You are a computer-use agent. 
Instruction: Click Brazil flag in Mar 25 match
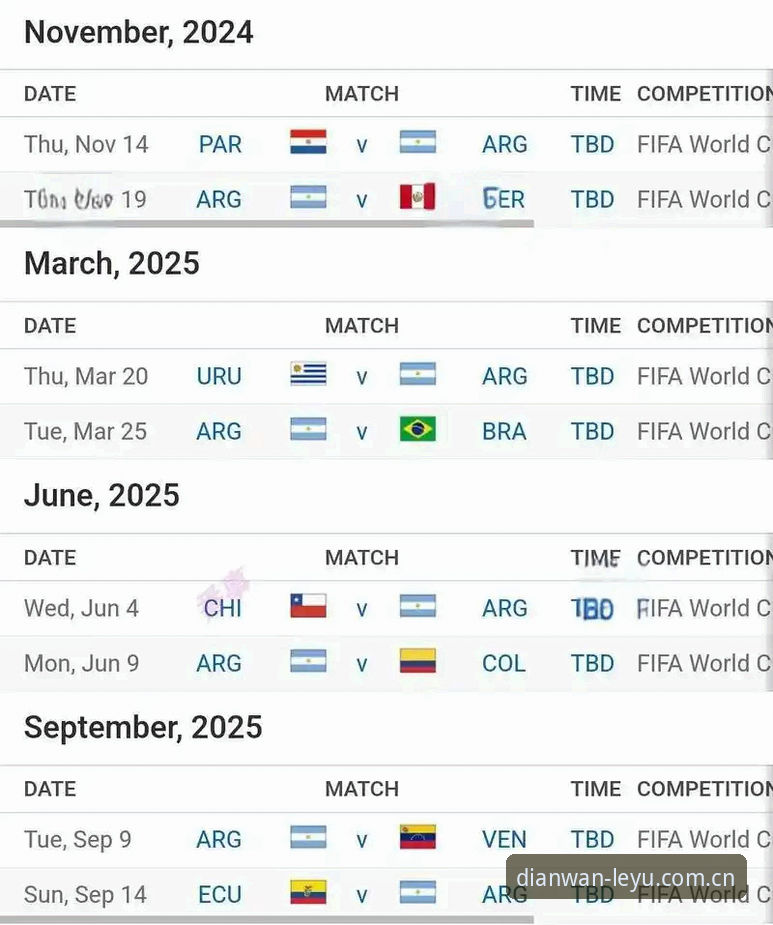point(417,429)
